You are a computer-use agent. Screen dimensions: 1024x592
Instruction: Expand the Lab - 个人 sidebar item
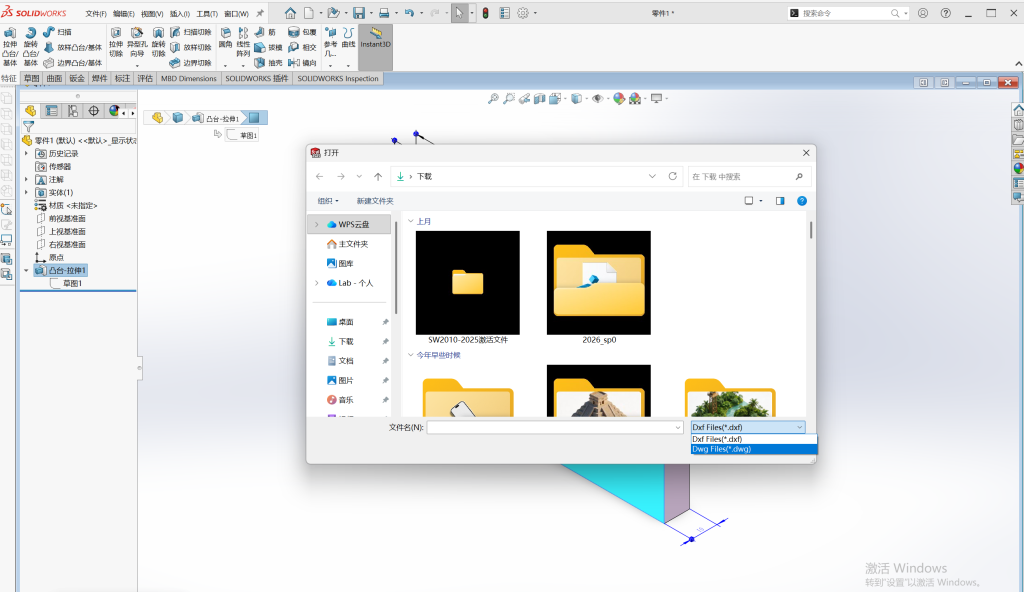(317, 283)
